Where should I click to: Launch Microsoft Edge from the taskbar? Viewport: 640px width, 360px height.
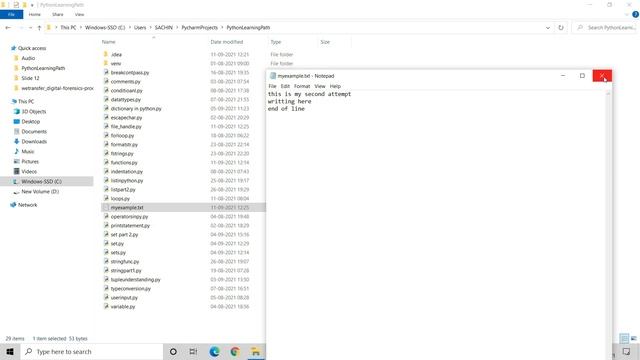click(214, 351)
